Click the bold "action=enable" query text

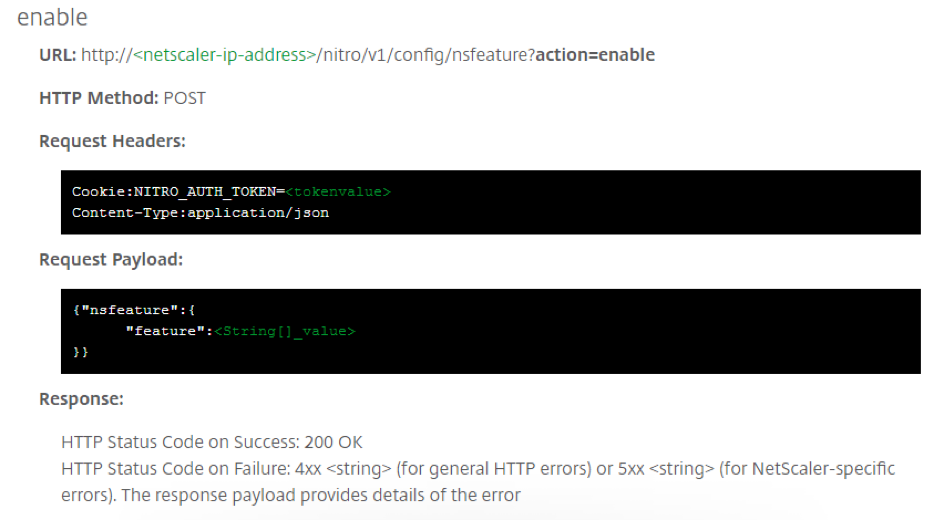click(595, 55)
